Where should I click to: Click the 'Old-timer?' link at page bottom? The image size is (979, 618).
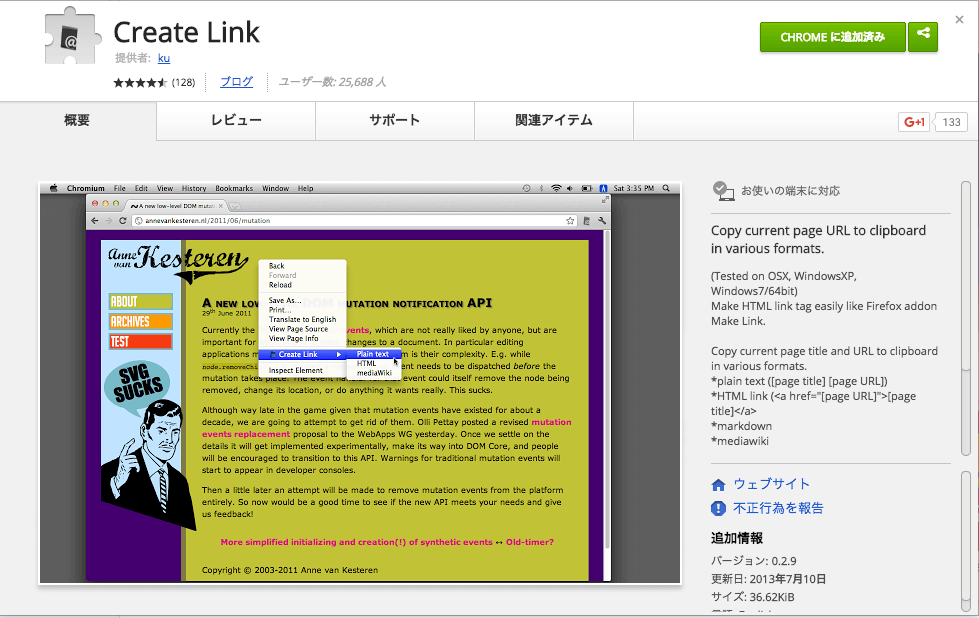pos(529,542)
